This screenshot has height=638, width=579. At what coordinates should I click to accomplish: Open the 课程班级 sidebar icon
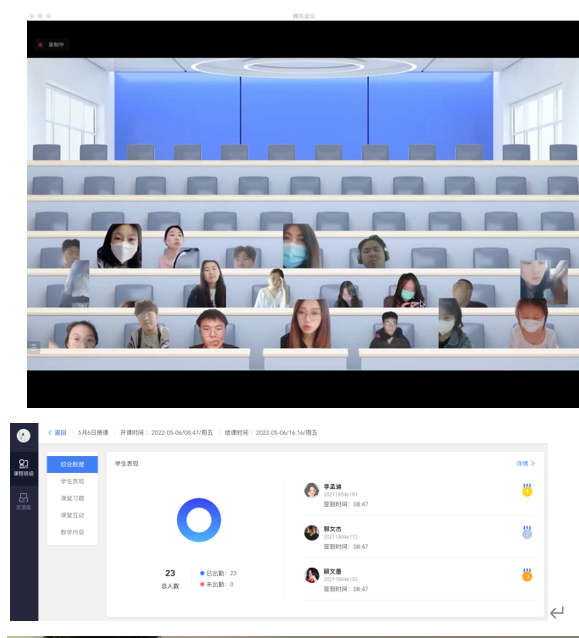pyautogui.click(x=24, y=467)
